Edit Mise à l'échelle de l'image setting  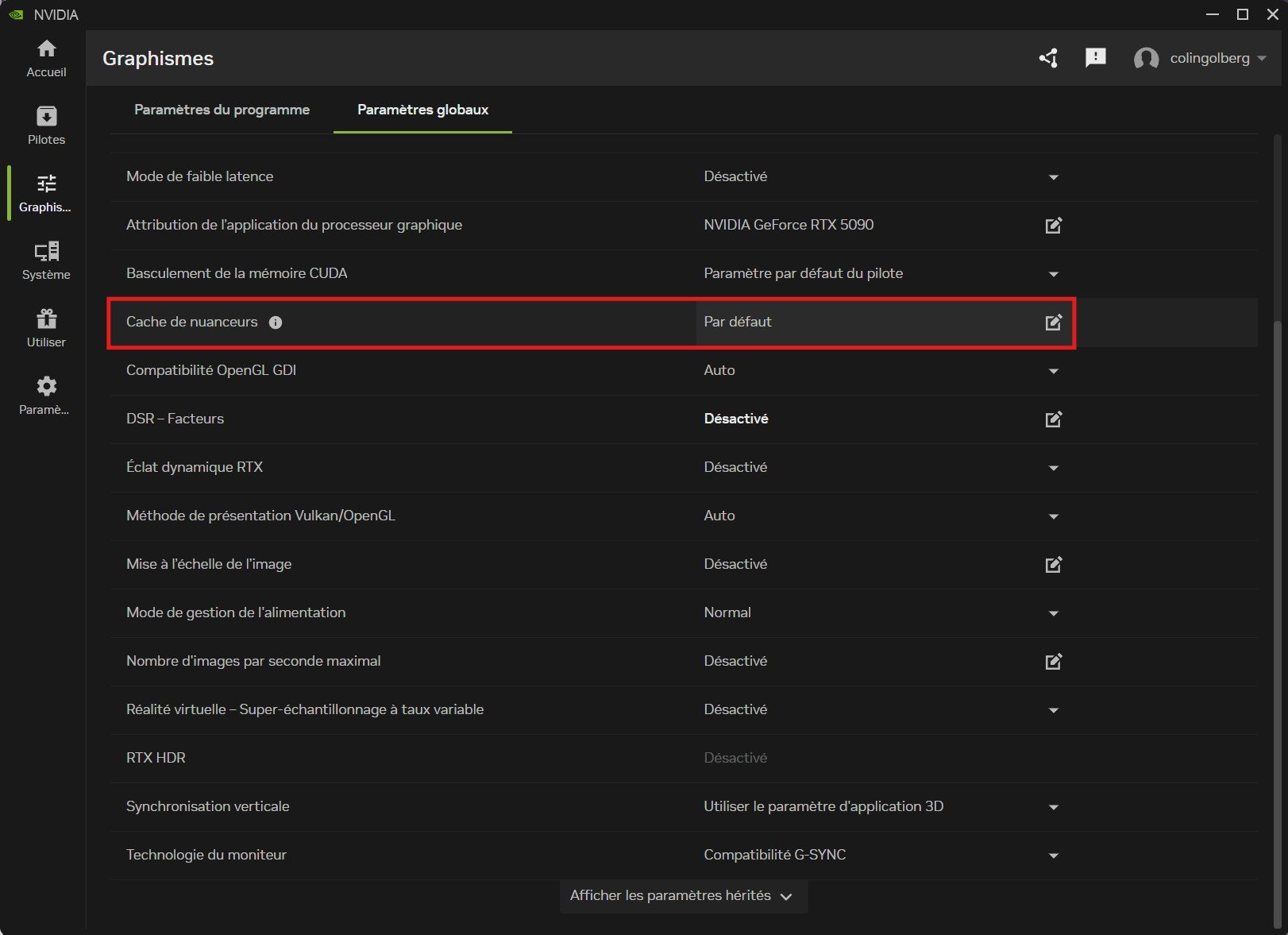click(x=1053, y=565)
